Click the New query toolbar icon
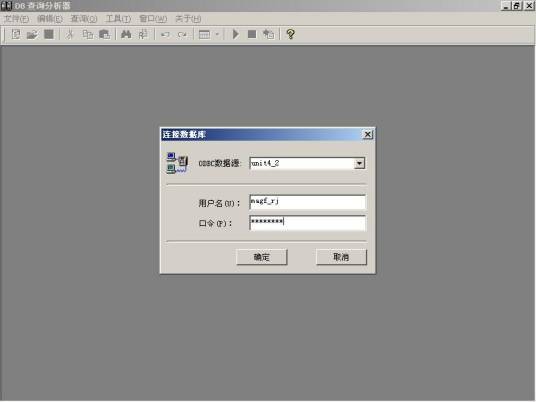This screenshot has height=402, width=536. 16,34
